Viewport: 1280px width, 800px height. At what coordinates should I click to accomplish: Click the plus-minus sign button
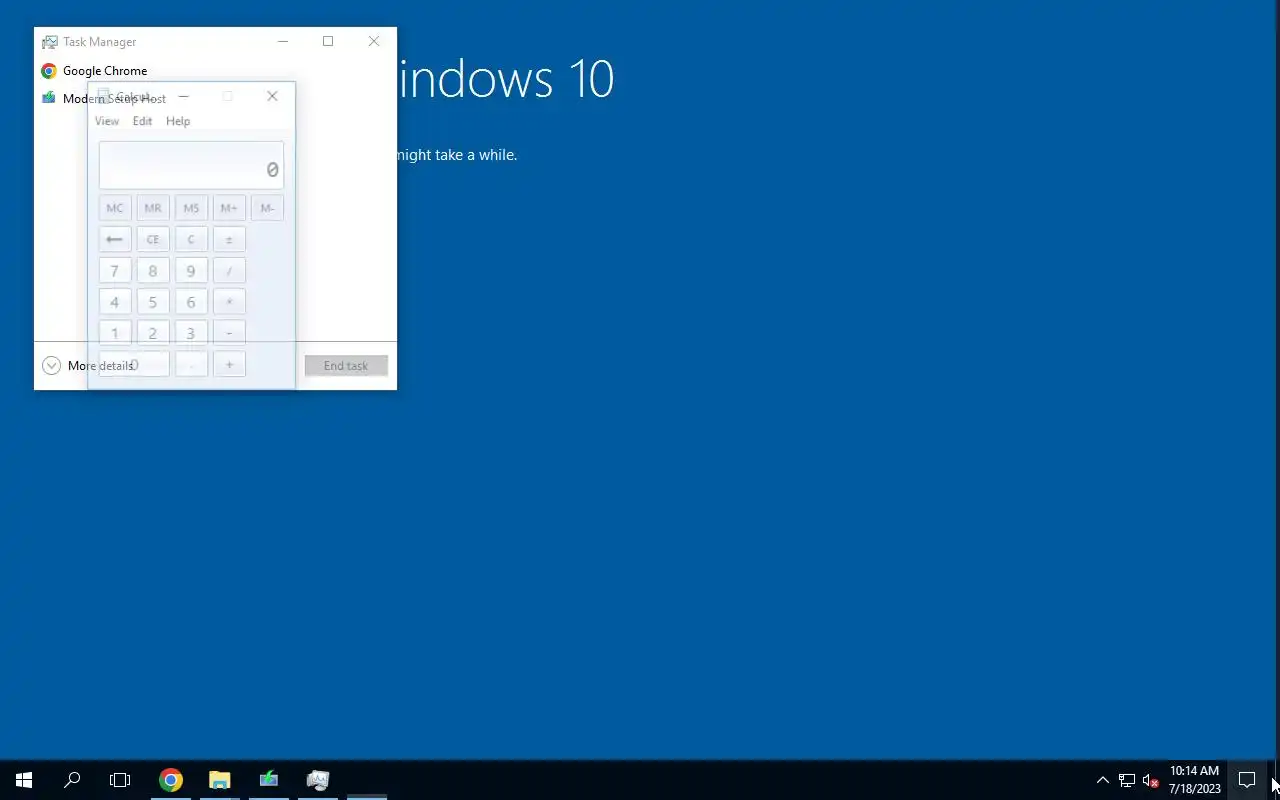point(229,240)
